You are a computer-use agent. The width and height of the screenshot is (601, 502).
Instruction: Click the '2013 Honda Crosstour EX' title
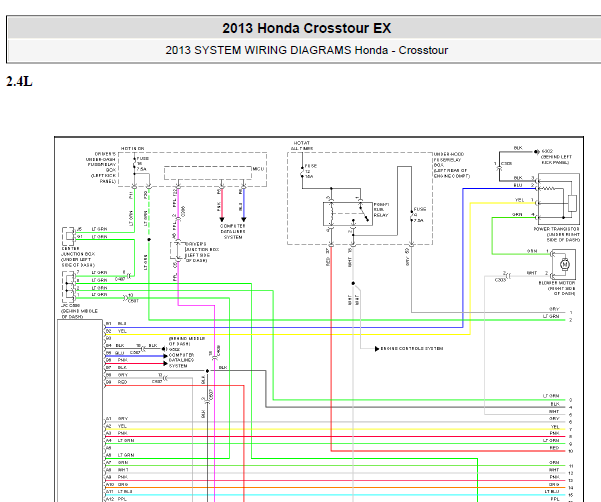coord(307,28)
